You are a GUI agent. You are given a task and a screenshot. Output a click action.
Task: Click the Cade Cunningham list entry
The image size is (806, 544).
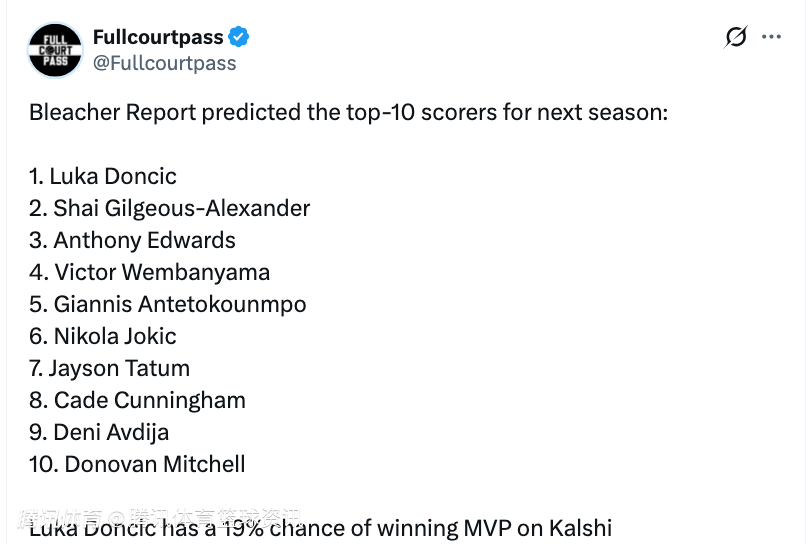pyautogui.click(x=137, y=401)
